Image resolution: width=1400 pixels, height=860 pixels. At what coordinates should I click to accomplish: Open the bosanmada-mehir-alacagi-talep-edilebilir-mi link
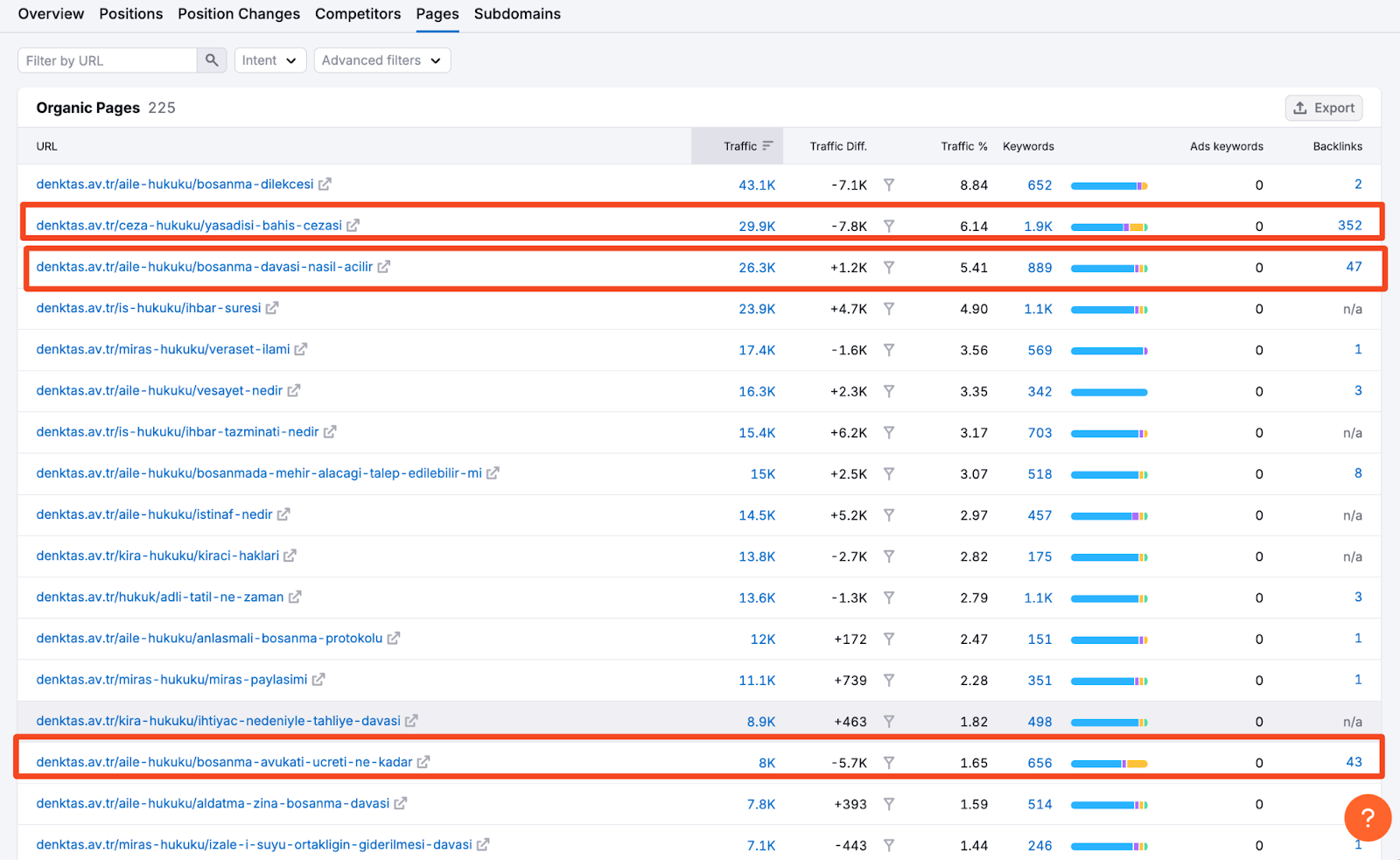click(x=259, y=473)
